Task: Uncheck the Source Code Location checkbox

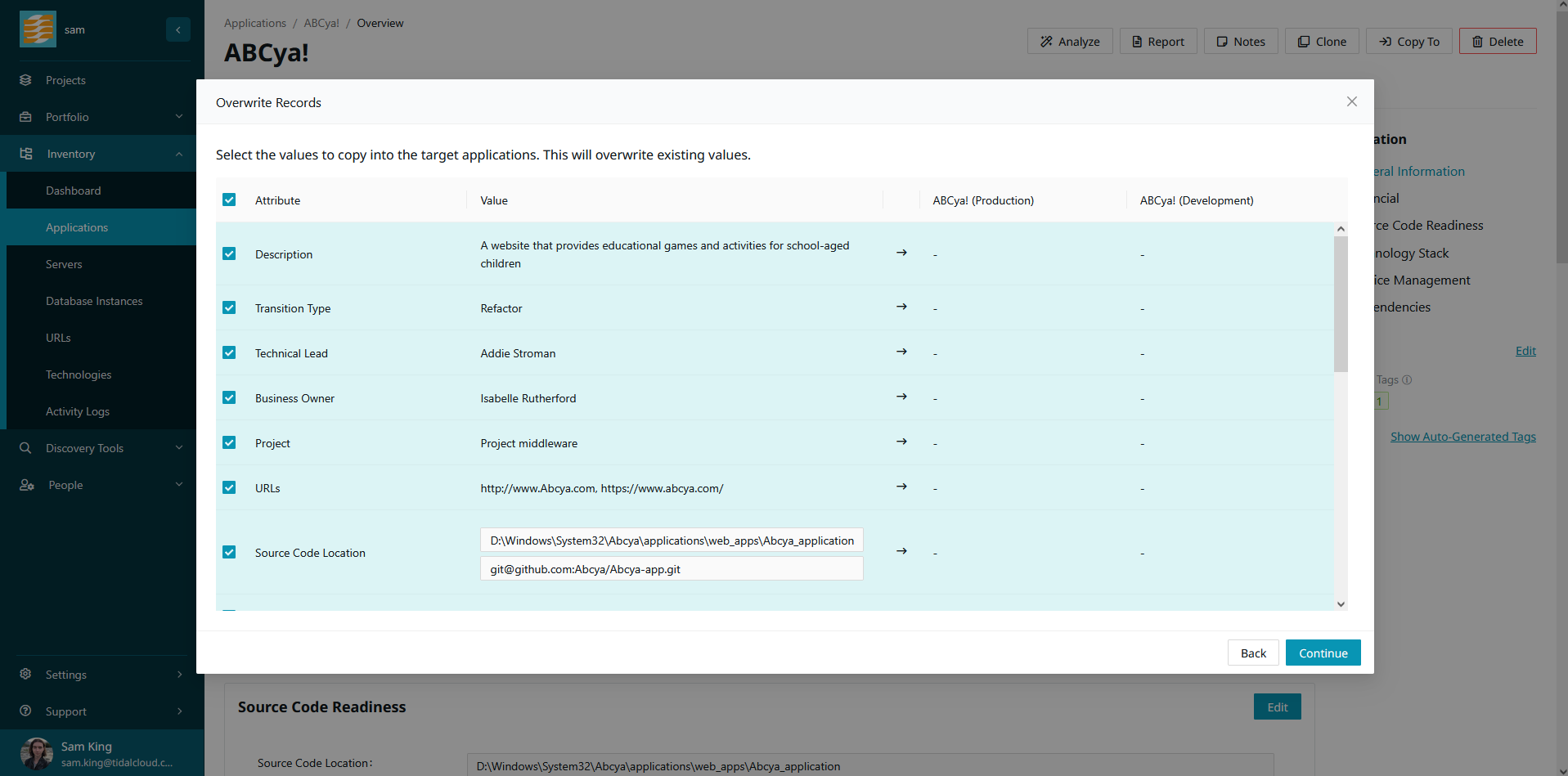Action: pyautogui.click(x=229, y=553)
